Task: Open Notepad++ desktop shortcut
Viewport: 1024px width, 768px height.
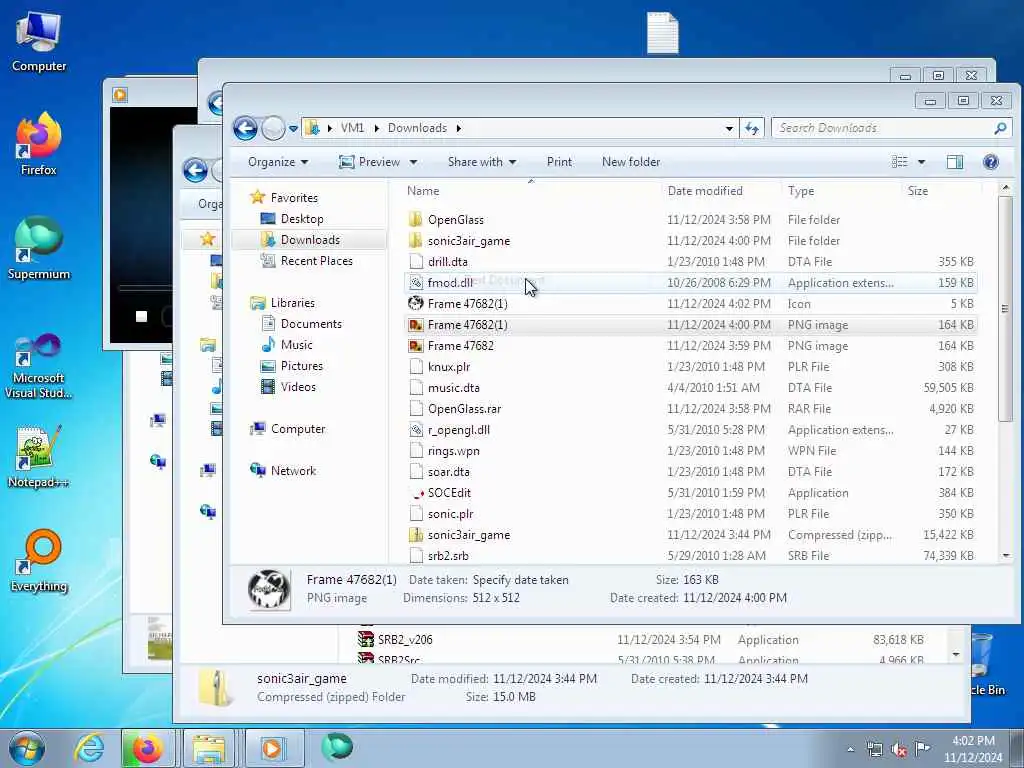Action: pos(39,457)
